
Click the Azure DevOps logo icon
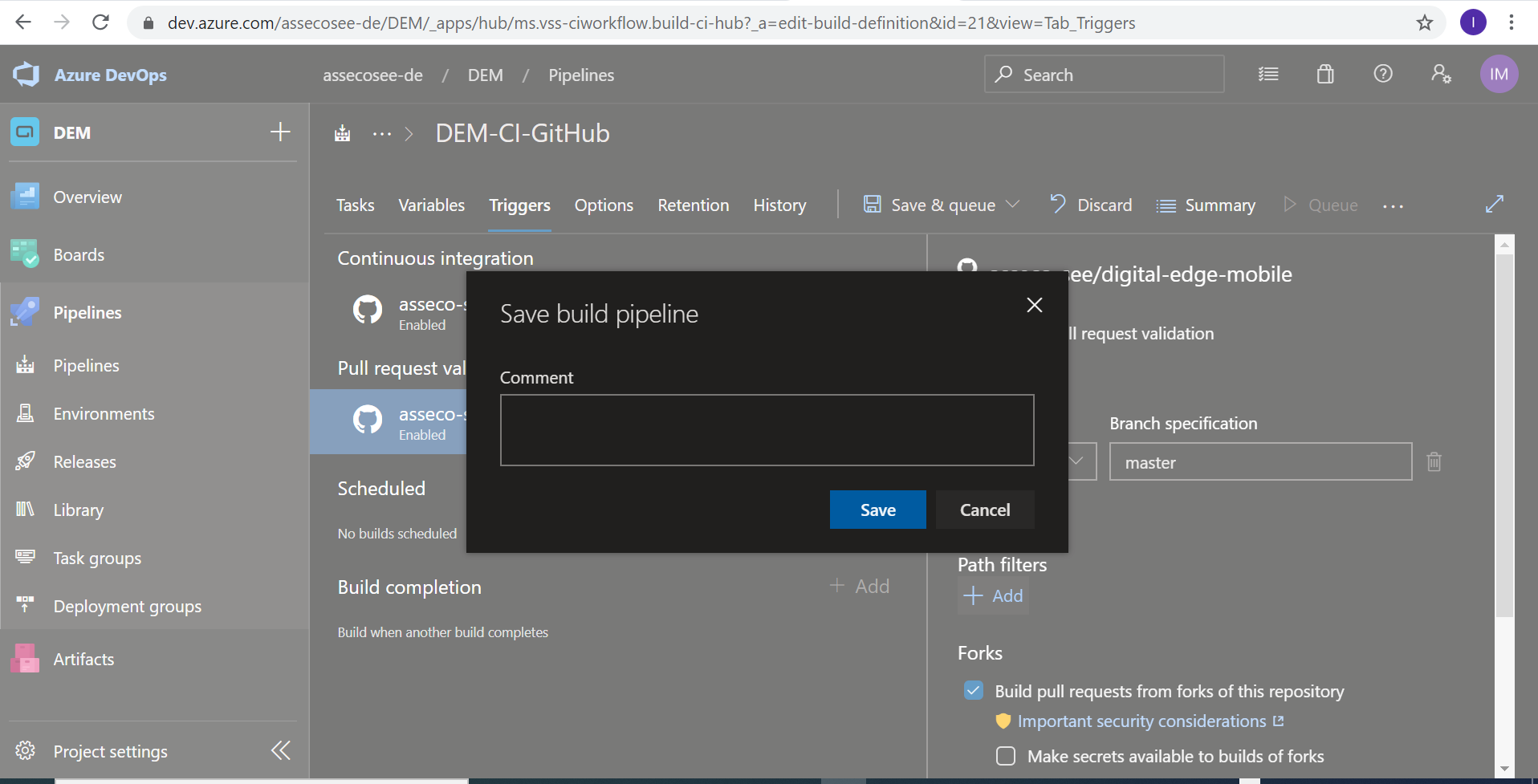(x=26, y=75)
